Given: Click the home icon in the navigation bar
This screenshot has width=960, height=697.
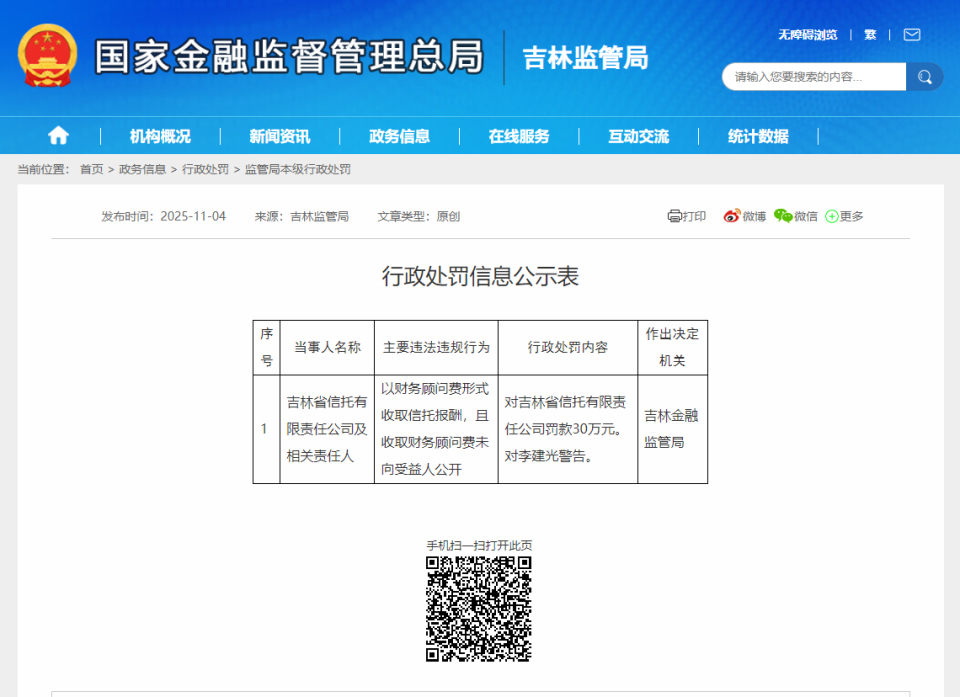Looking at the screenshot, I should 59,135.
